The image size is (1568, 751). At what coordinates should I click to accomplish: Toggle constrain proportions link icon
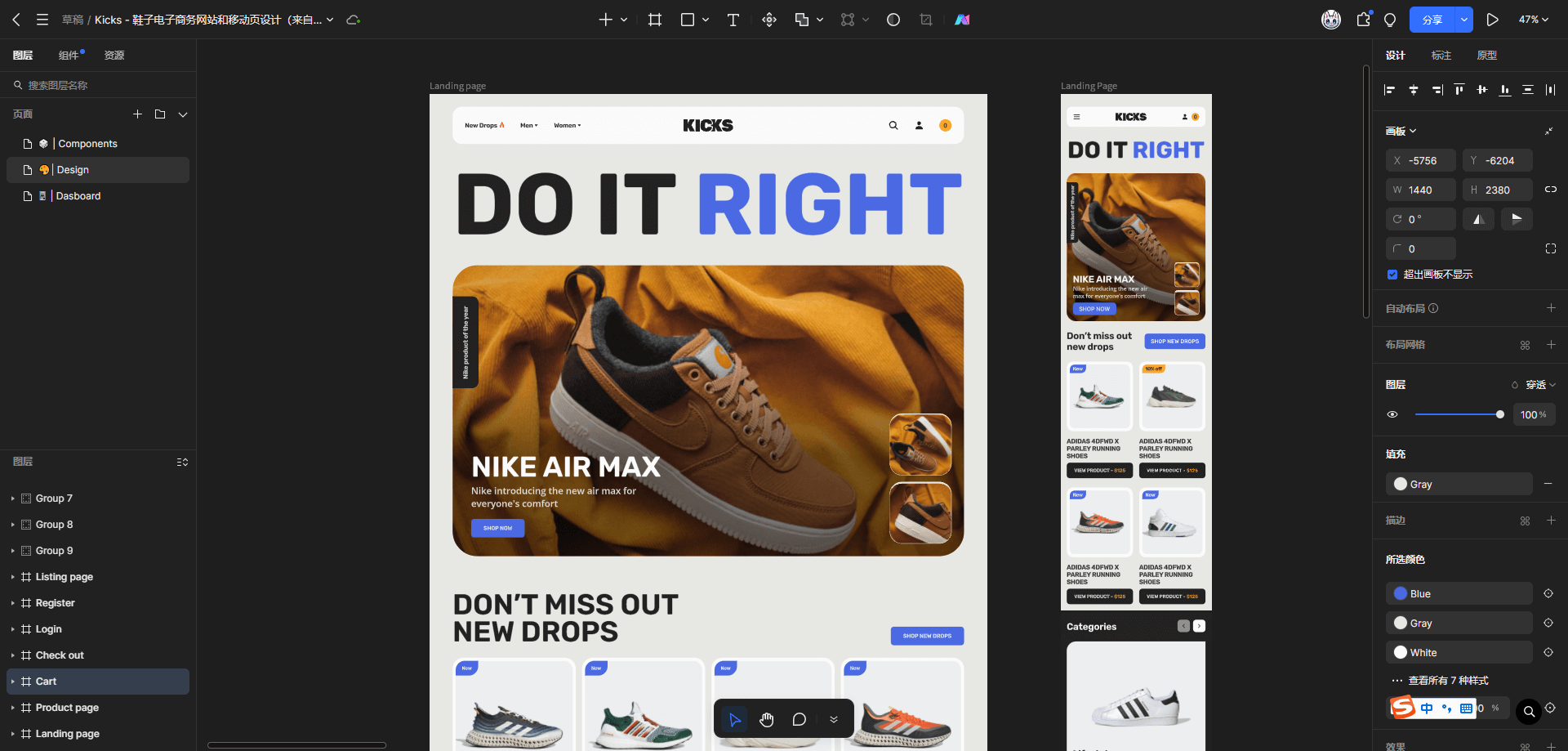(x=1551, y=190)
